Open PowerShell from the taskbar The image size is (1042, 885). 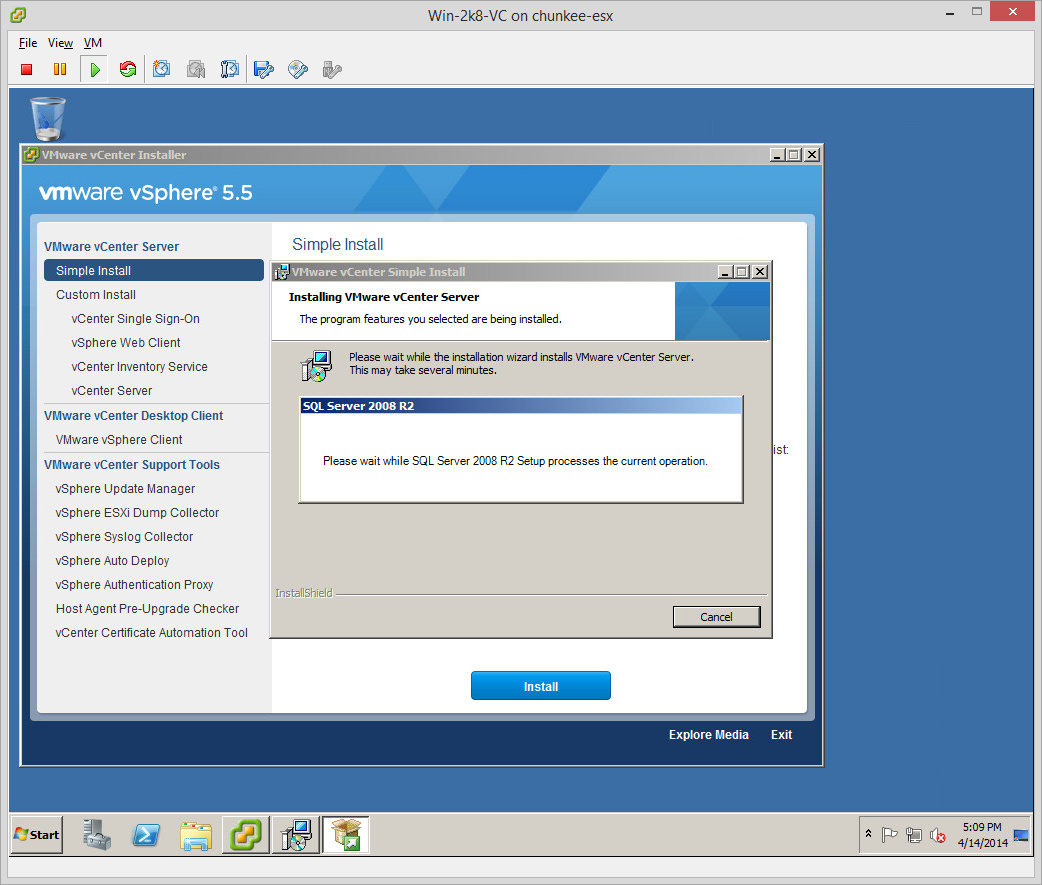coord(146,834)
